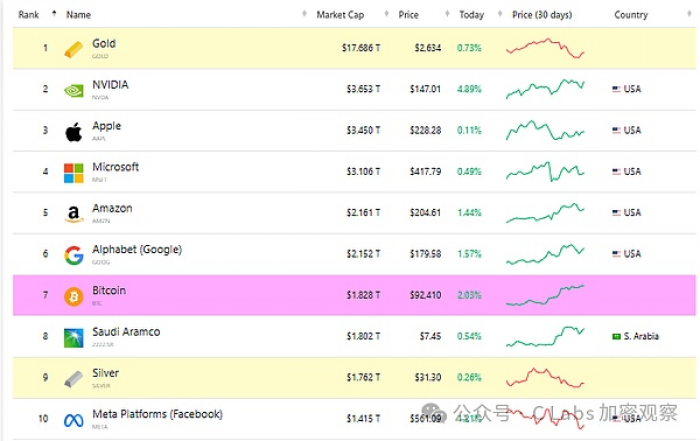700x441 pixels.
Task: Sort table by Name column
Action: pyautogui.click(x=79, y=15)
